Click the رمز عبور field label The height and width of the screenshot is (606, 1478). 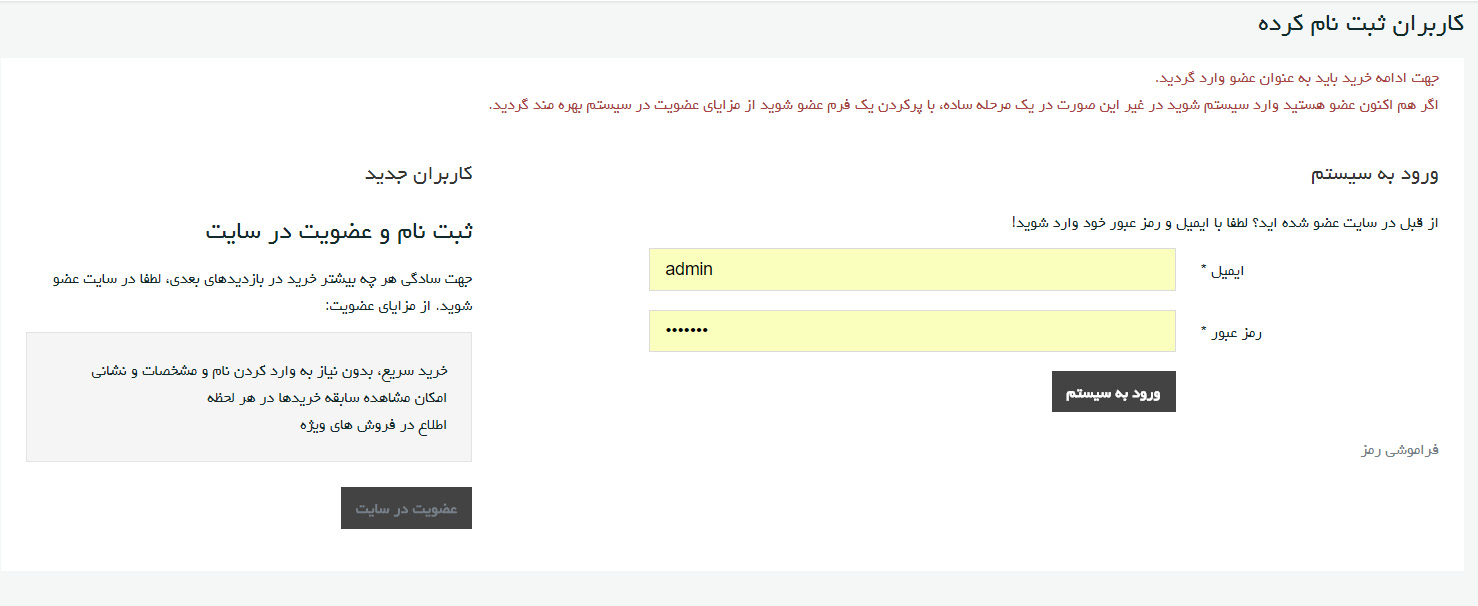[x=1237, y=332]
